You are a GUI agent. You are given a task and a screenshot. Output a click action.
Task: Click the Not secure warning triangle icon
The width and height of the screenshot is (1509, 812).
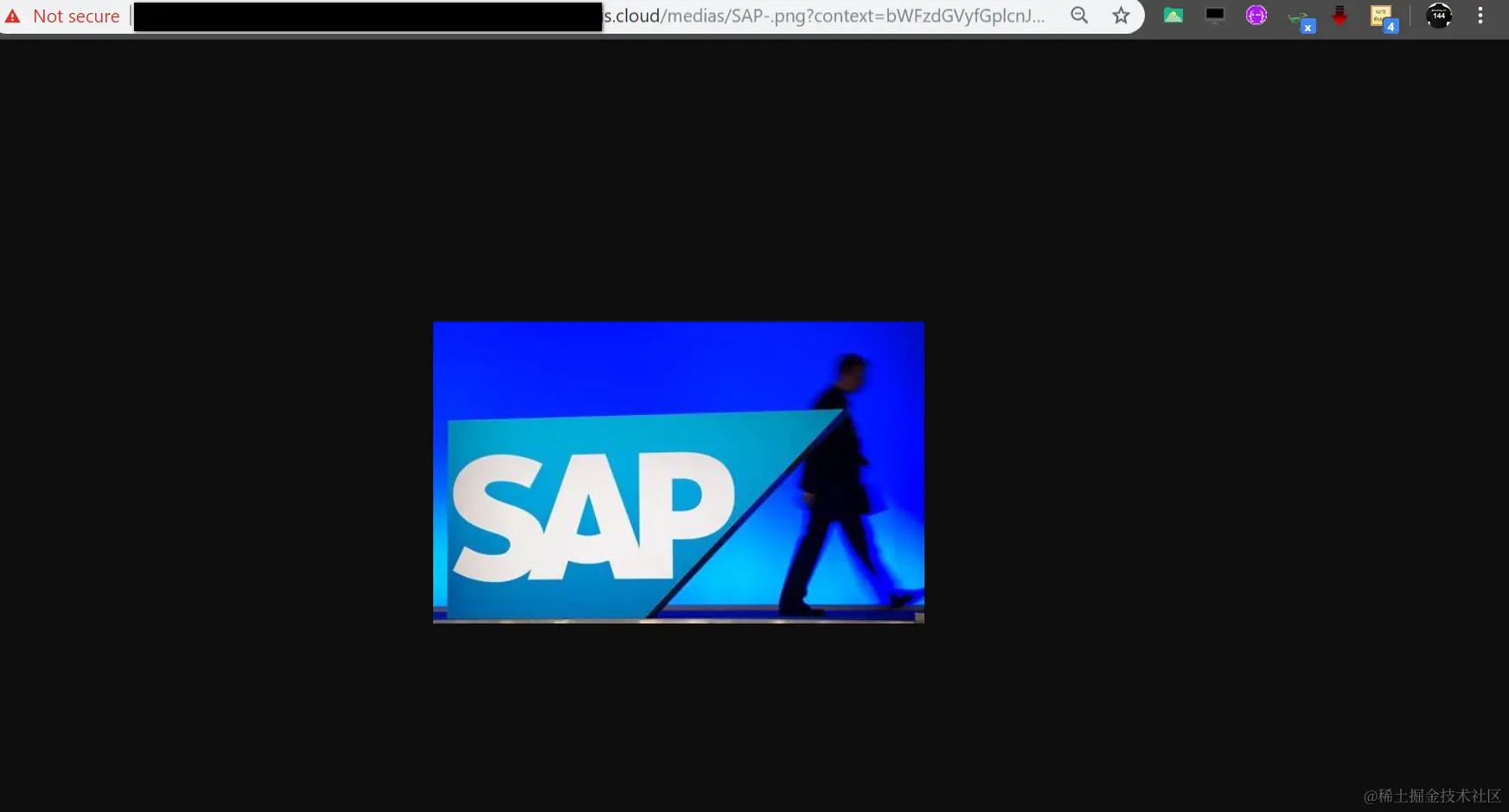click(x=13, y=16)
